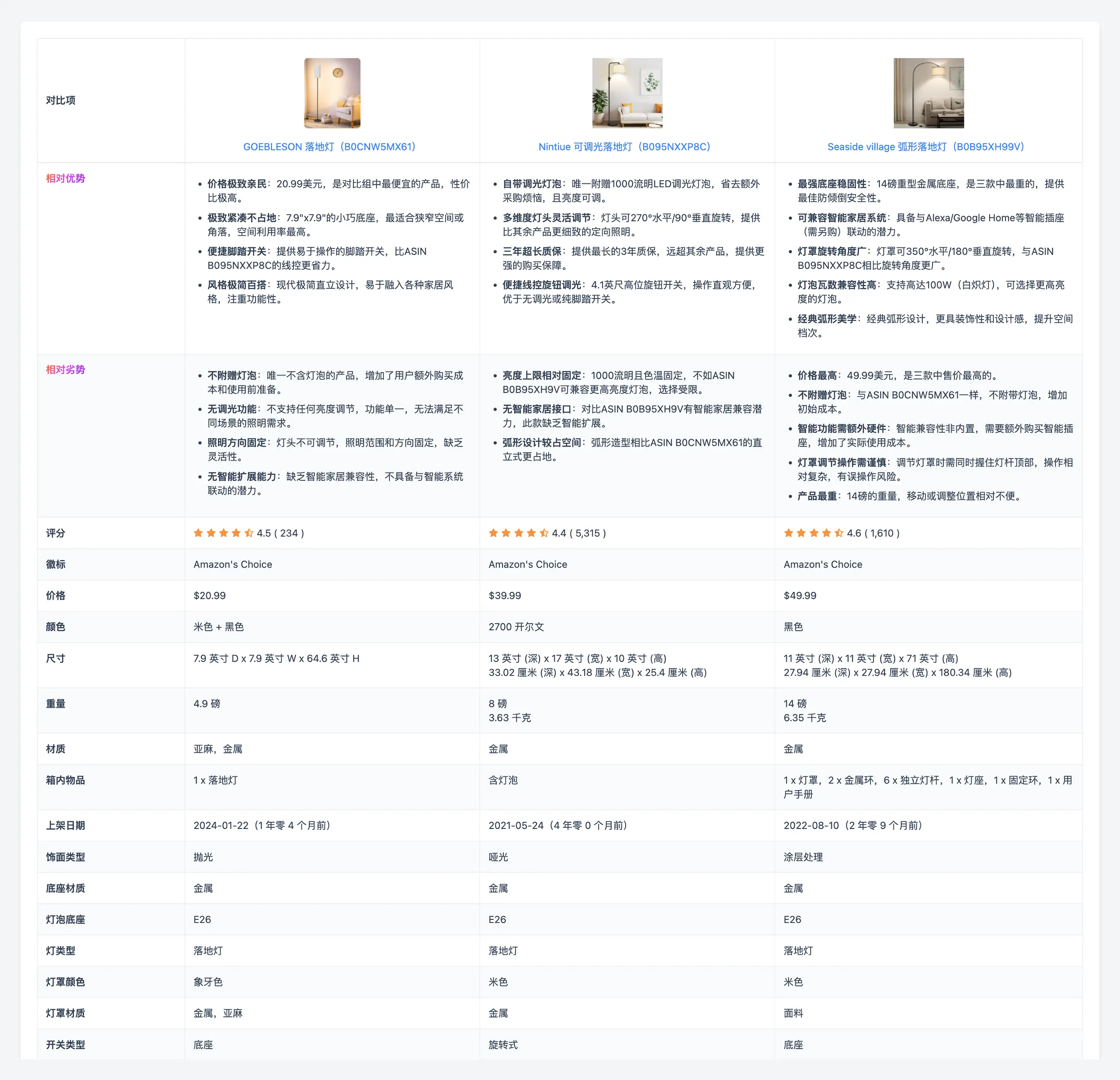
Task: Click the 4.9 磅 weight value
Action: point(207,704)
